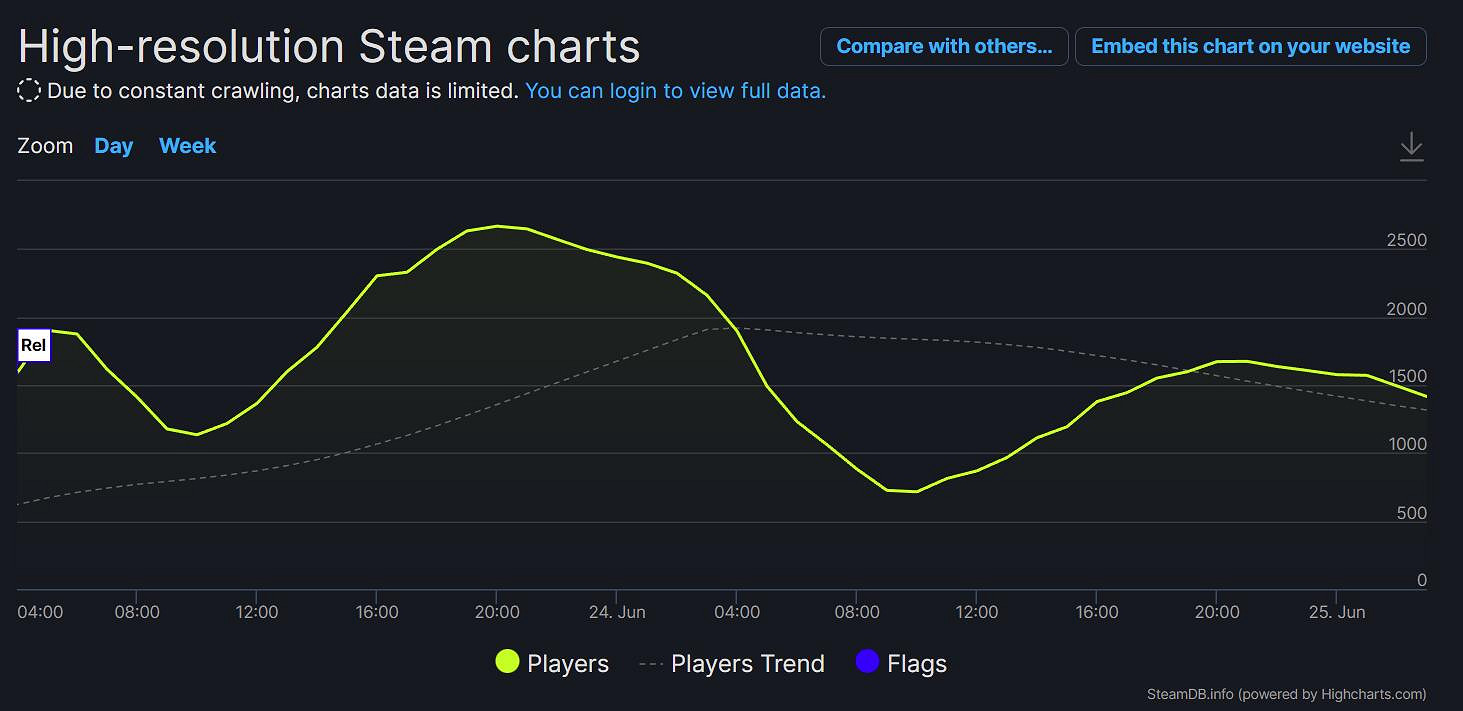Open the chart download menu icon
The height and width of the screenshot is (711, 1463).
pyautogui.click(x=1411, y=146)
